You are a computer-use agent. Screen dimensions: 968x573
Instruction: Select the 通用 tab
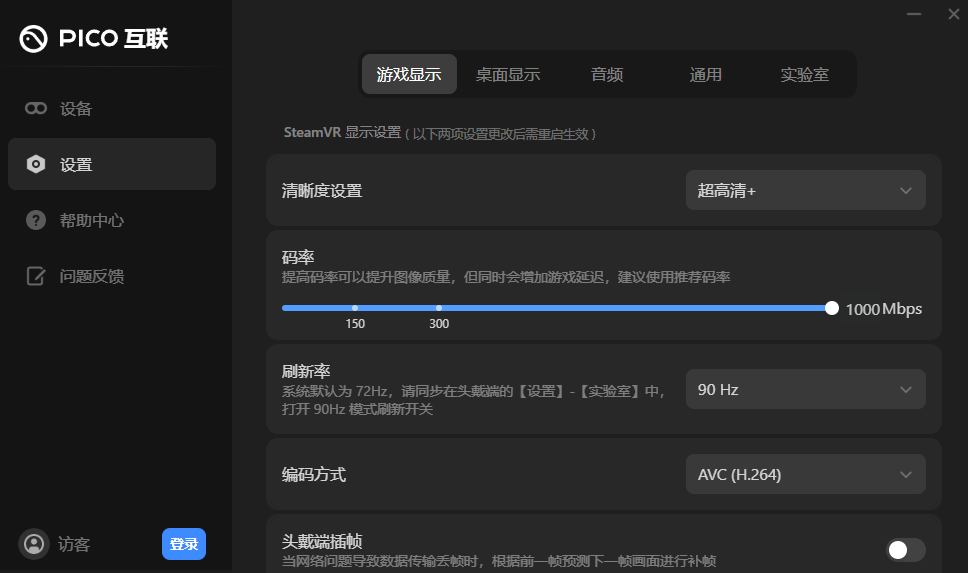click(x=706, y=75)
